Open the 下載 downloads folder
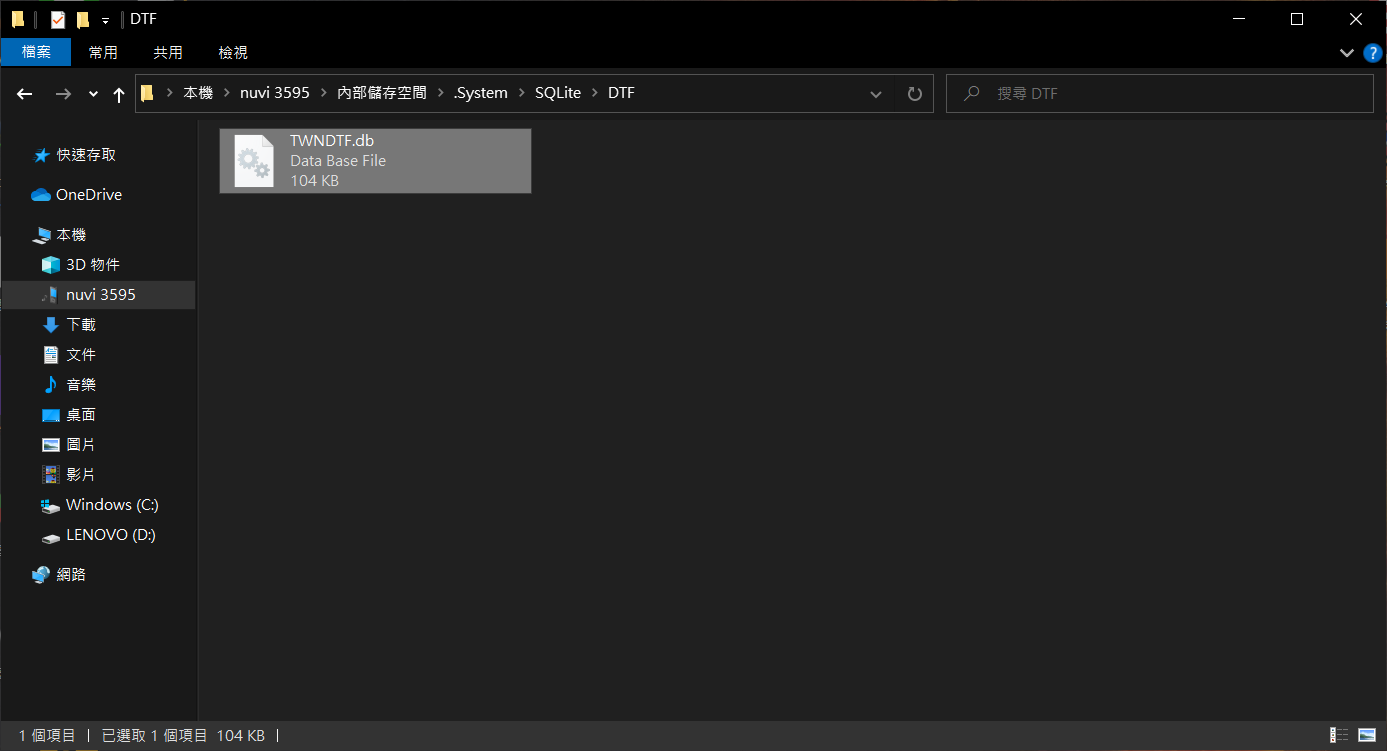 [81, 325]
